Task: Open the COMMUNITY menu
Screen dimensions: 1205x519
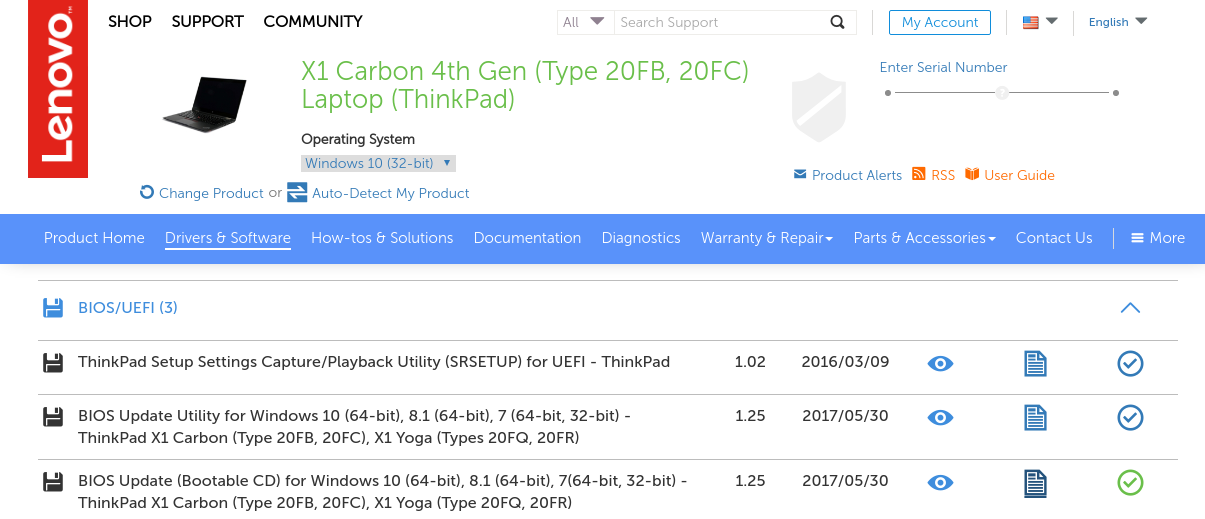Action: pyautogui.click(x=313, y=21)
